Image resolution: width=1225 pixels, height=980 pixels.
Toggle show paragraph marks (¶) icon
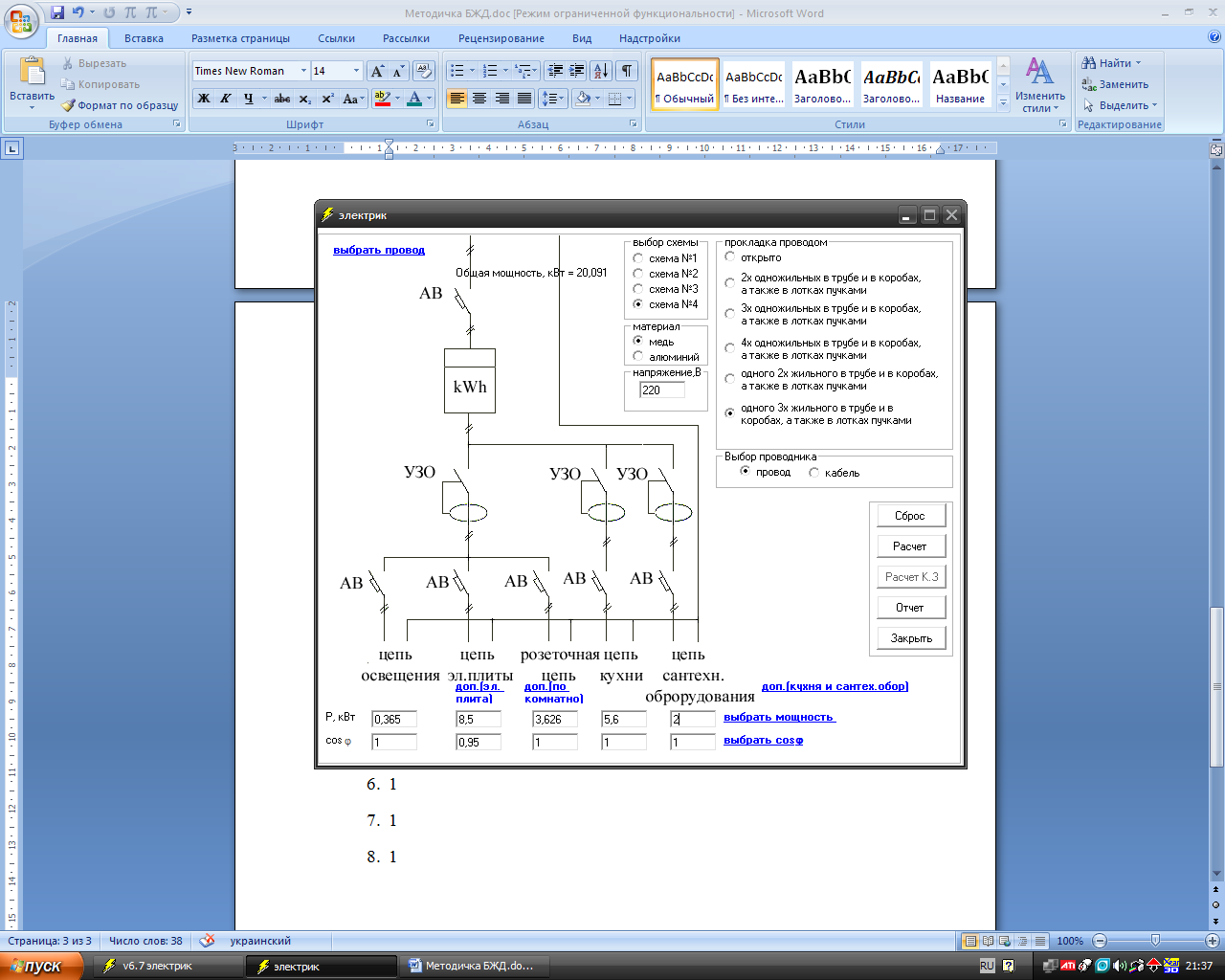click(x=626, y=71)
